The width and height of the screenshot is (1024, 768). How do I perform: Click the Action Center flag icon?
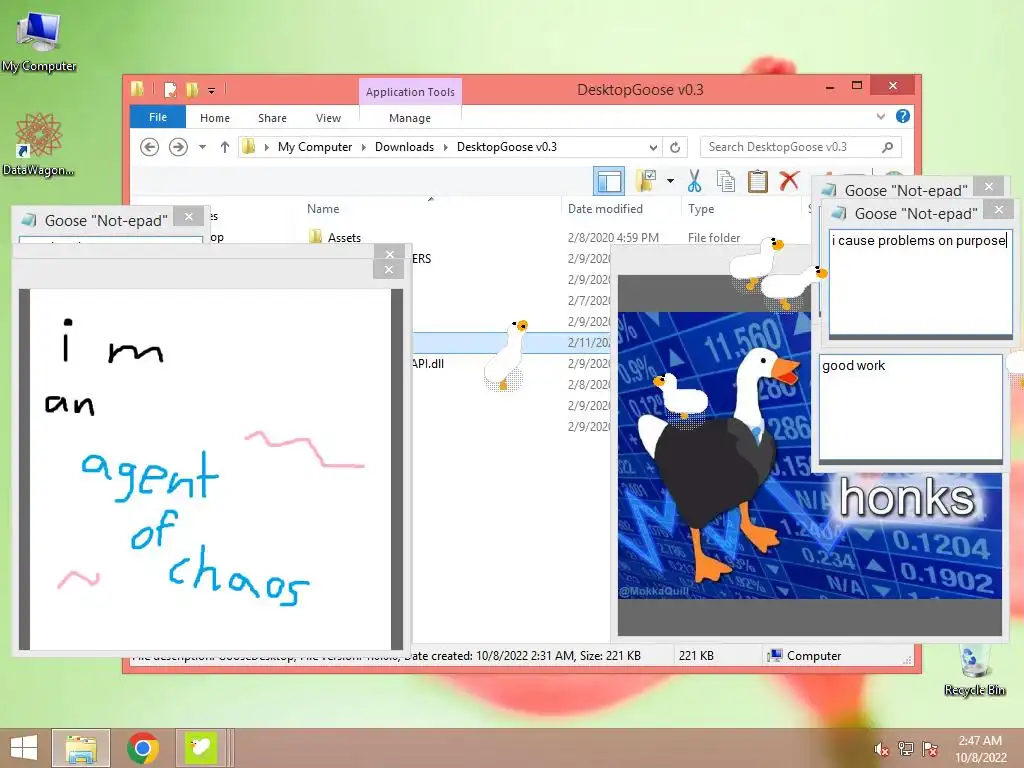pyautogui.click(x=930, y=749)
